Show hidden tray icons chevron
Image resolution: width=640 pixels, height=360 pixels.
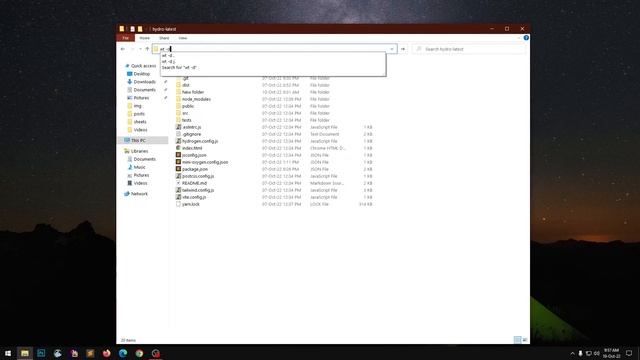572,353
